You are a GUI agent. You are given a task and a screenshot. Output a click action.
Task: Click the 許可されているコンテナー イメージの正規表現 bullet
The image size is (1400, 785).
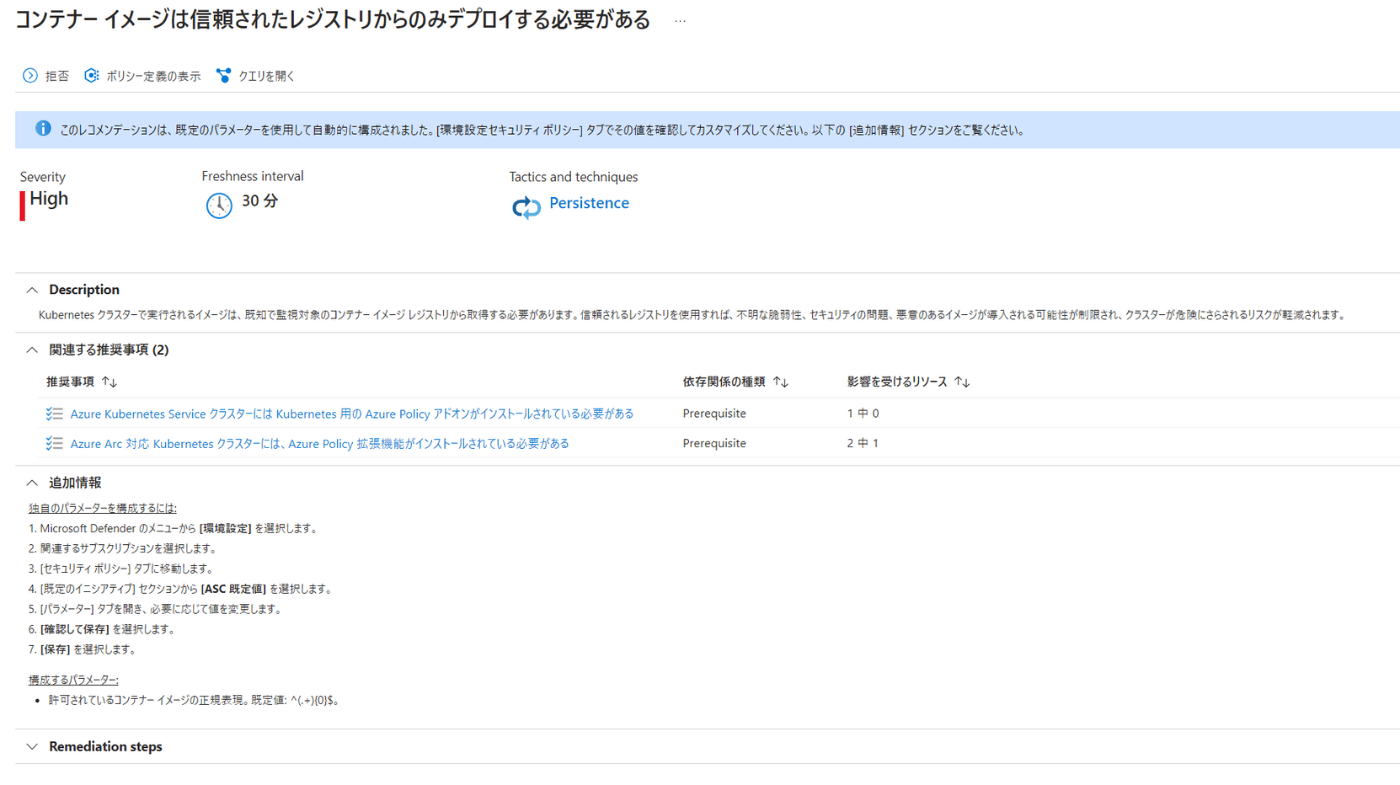(194, 700)
